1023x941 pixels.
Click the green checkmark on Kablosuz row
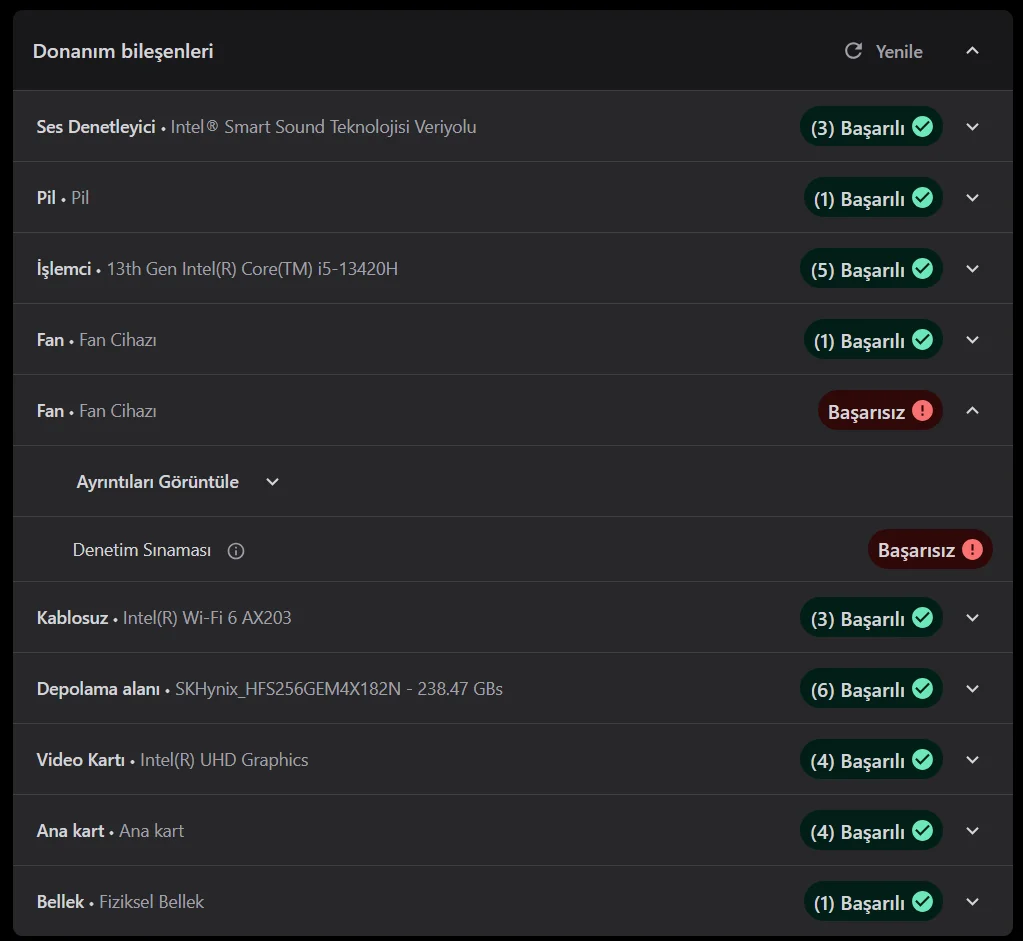click(x=922, y=618)
